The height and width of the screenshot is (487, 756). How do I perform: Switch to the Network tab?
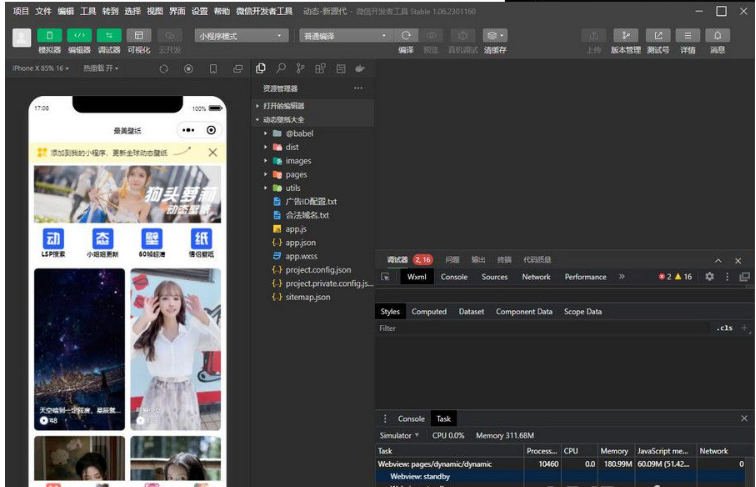536,277
